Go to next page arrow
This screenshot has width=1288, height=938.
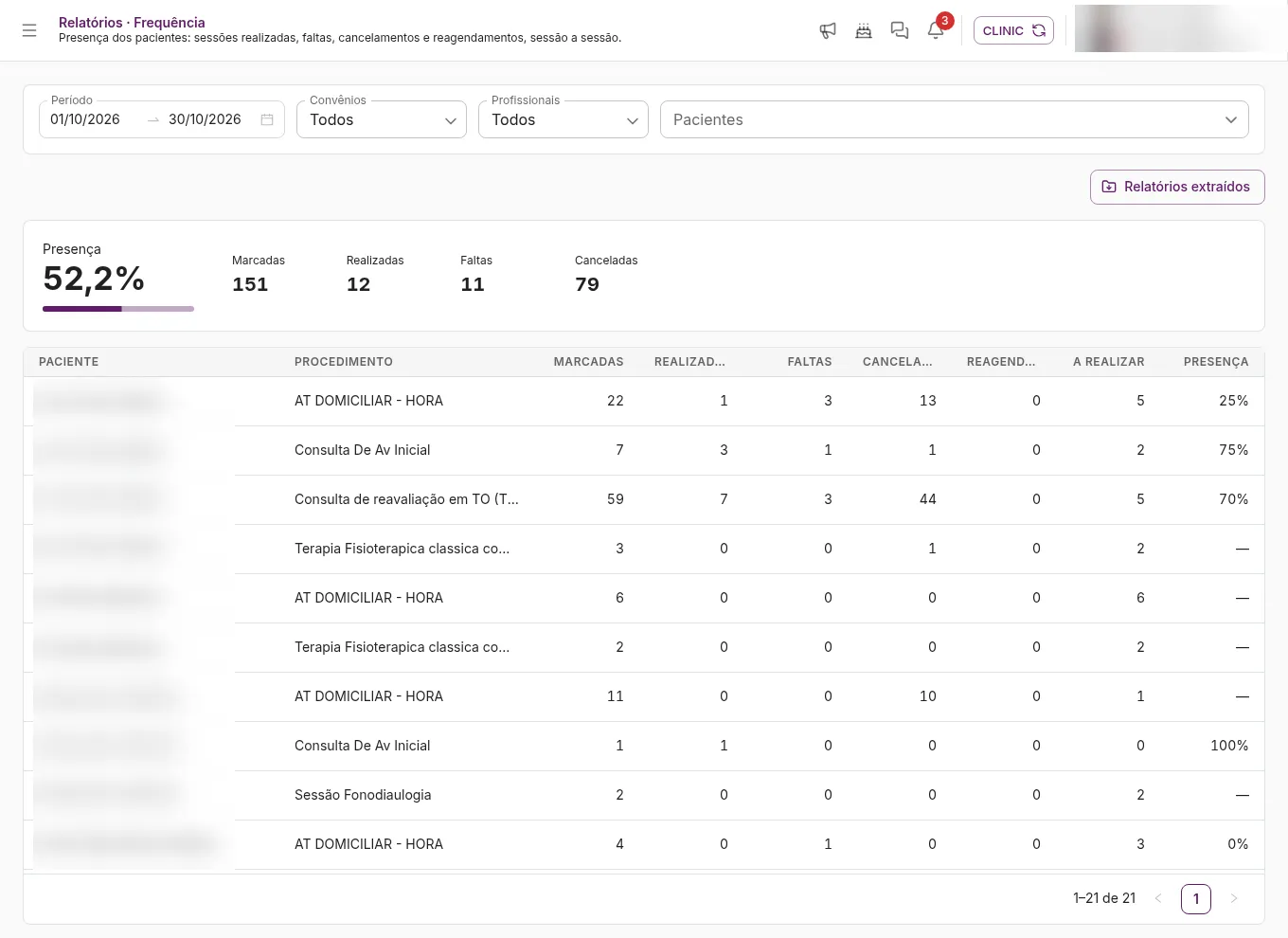click(x=1234, y=898)
